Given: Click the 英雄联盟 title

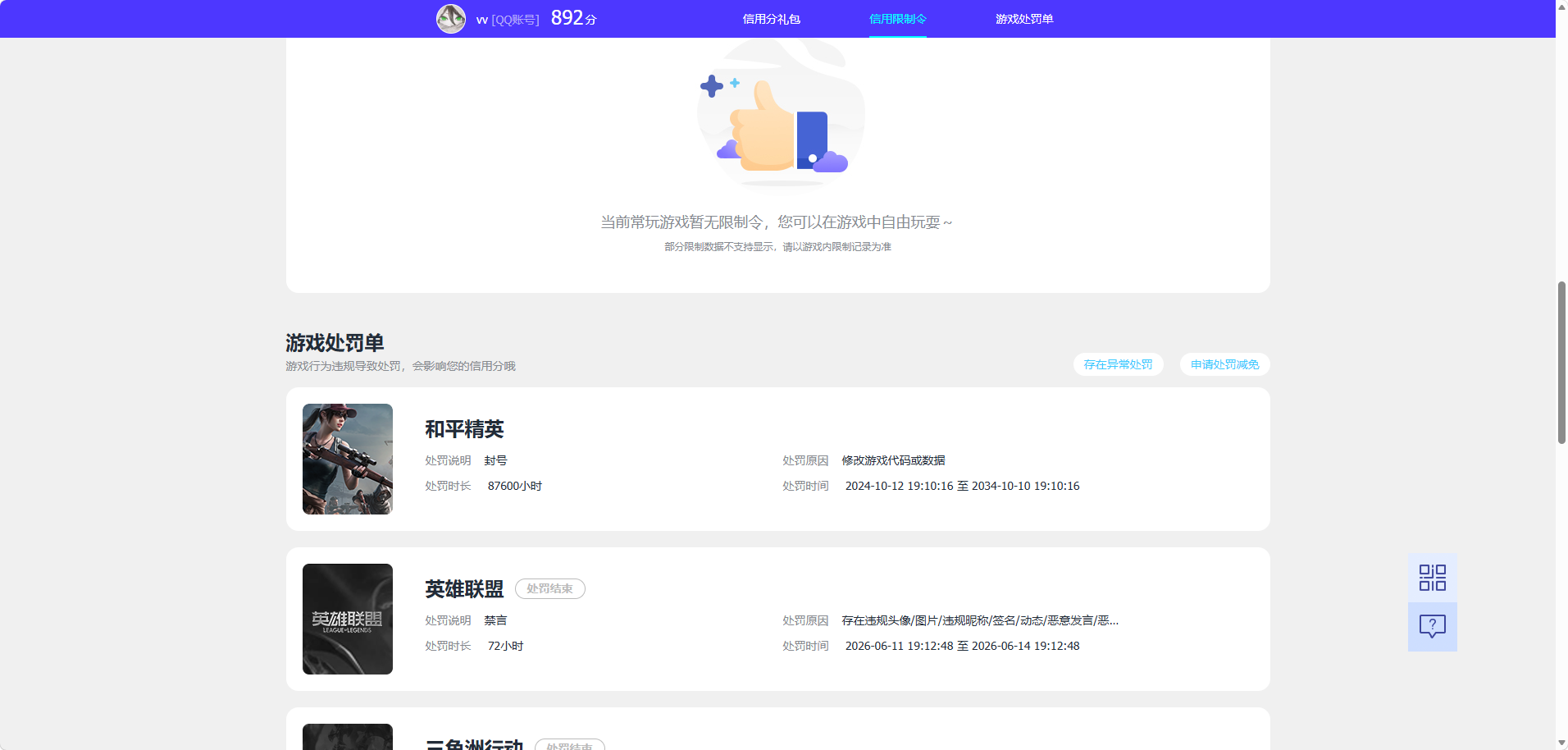Looking at the screenshot, I should 464,589.
